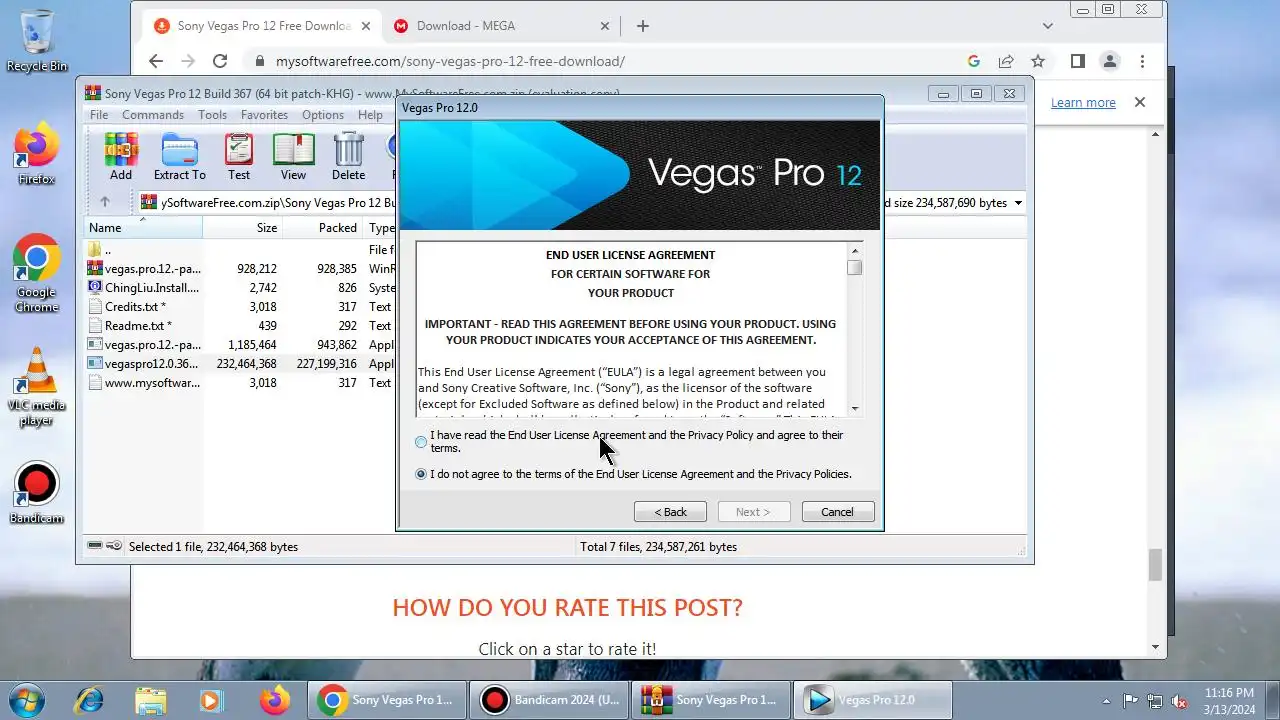1280x720 pixels.
Task: Select ChingLiu.Install... file row
Action: pos(240,288)
